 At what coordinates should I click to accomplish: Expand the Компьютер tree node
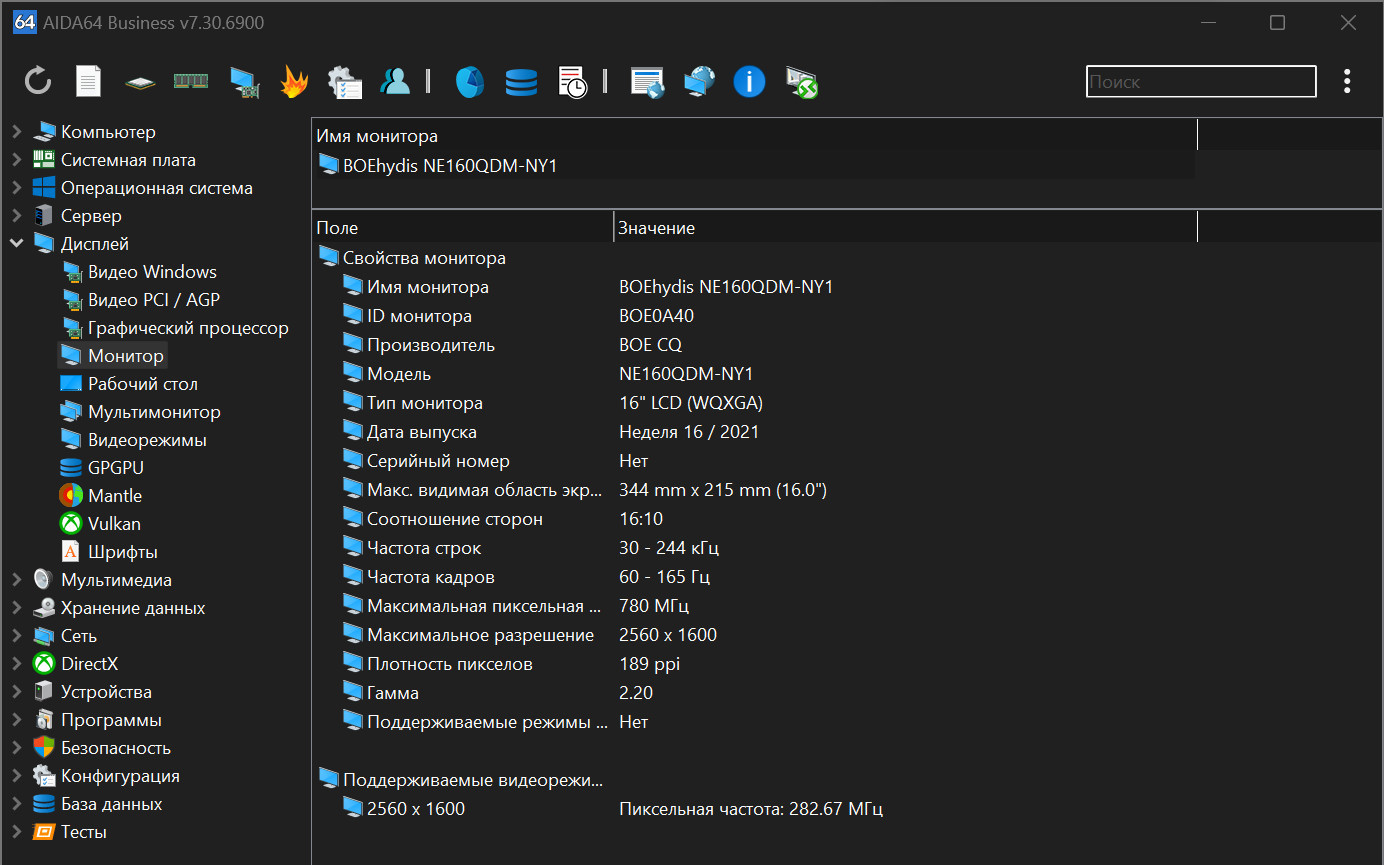point(17,131)
